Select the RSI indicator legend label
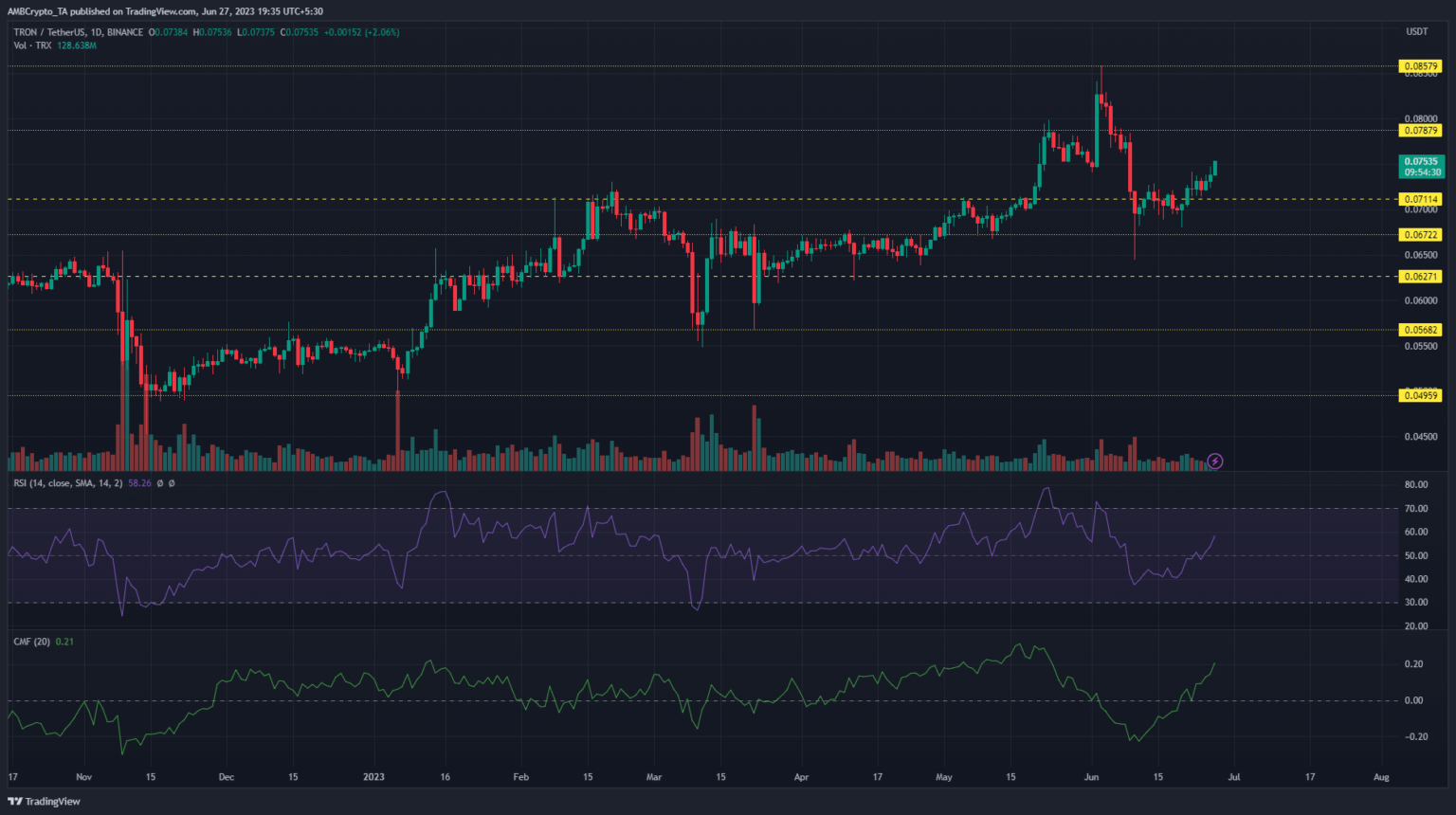This screenshot has height=815, width=1456. click(67, 483)
